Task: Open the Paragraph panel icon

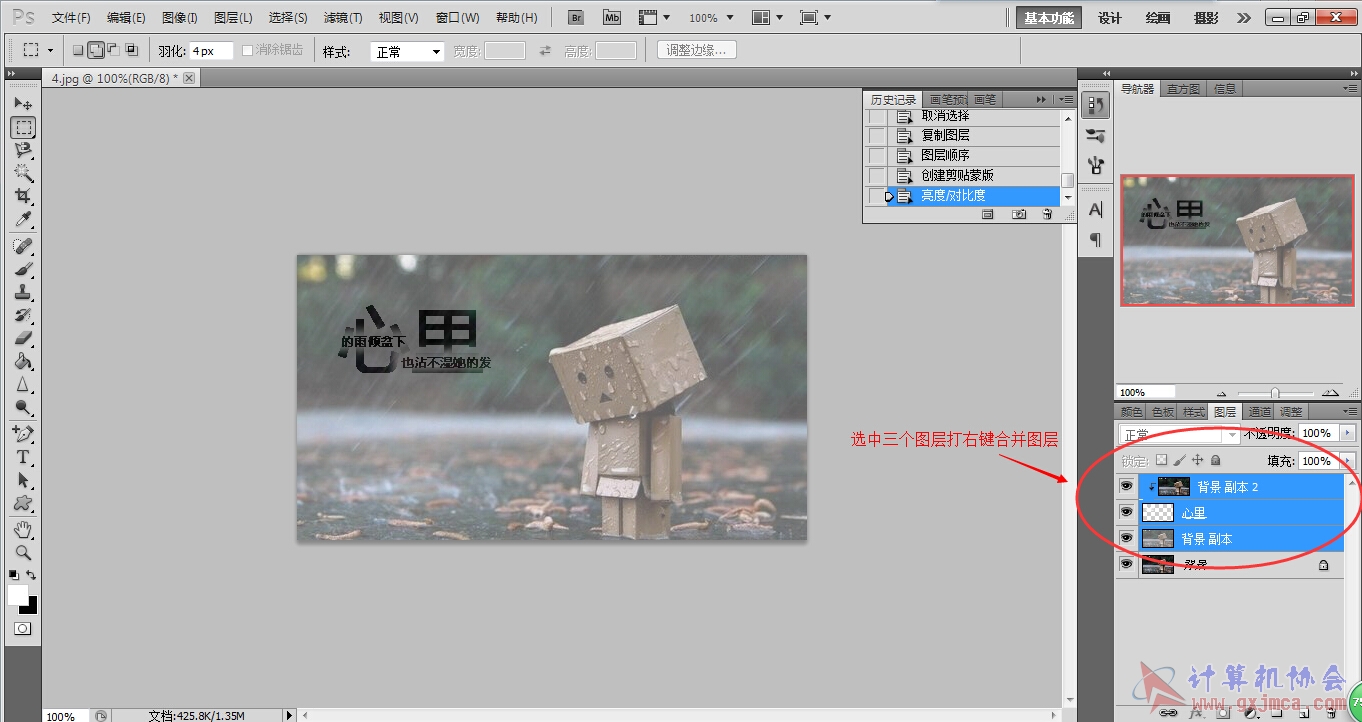Action: point(1096,240)
